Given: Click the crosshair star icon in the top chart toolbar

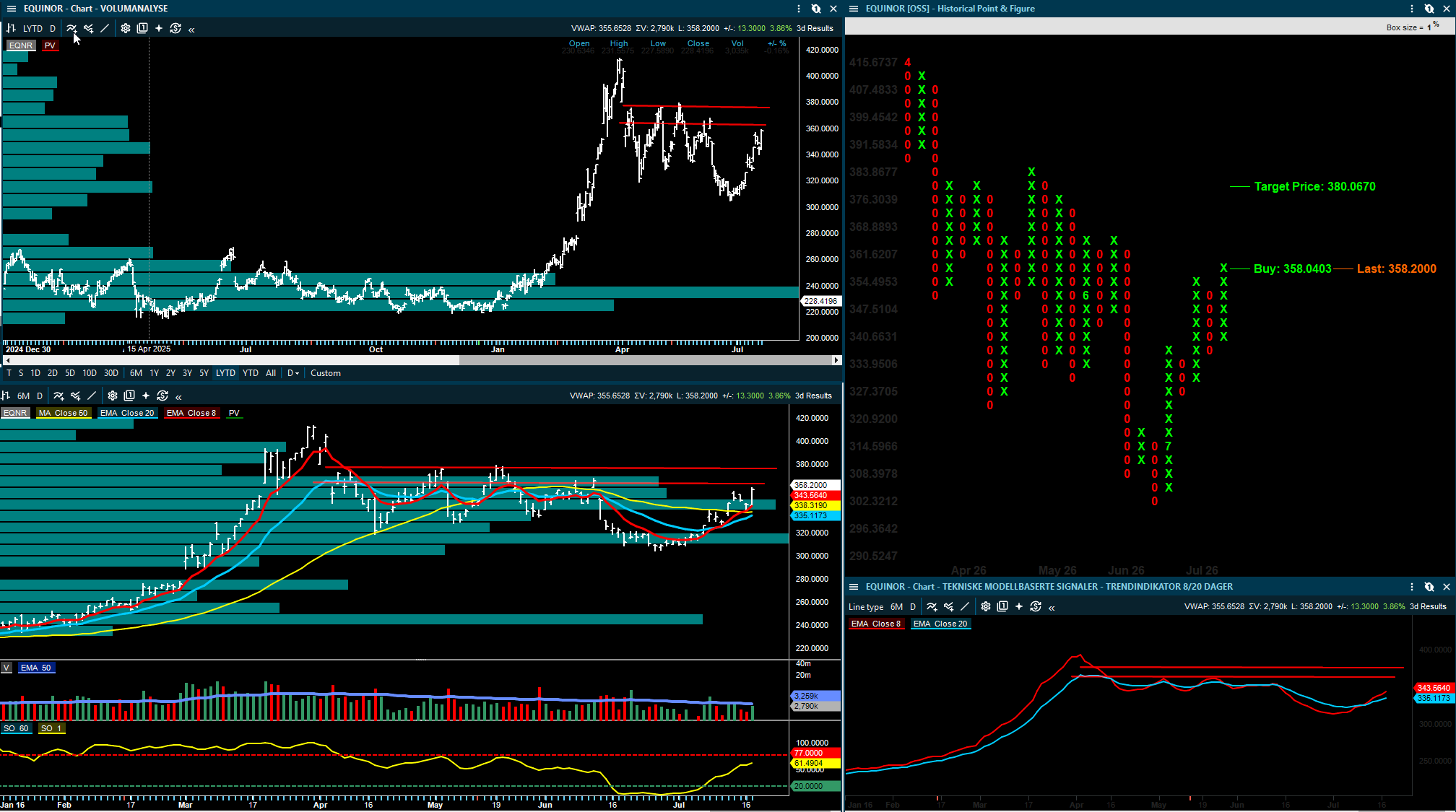Looking at the screenshot, I should click(159, 29).
